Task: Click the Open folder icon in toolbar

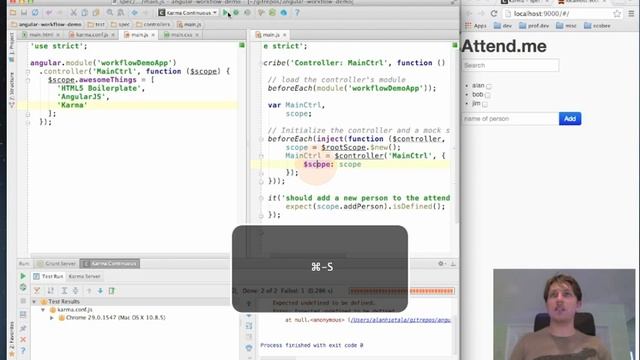Action: coord(13,13)
